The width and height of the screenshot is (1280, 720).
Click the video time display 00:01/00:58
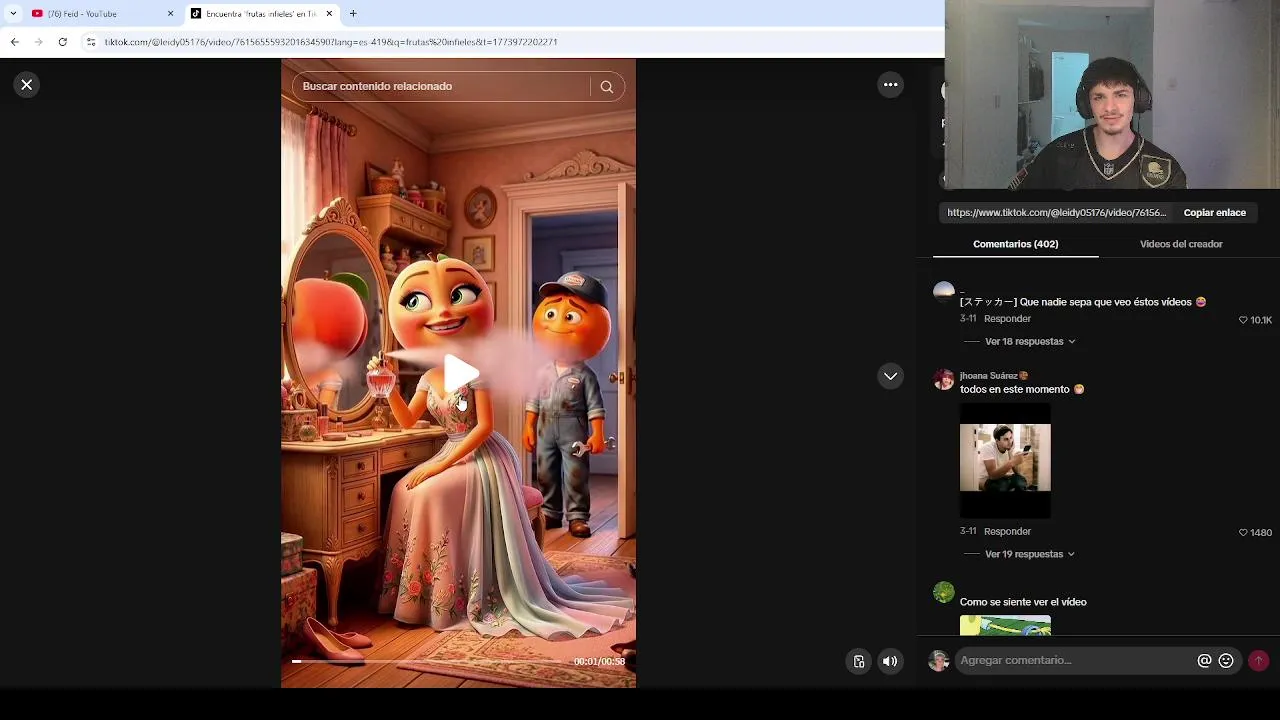599,662
